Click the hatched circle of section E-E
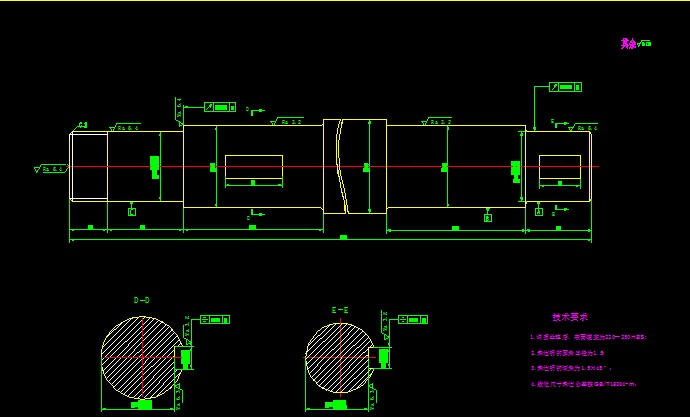Image resolution: width=690 pixels, height=417 pixels. click(340, 358)
